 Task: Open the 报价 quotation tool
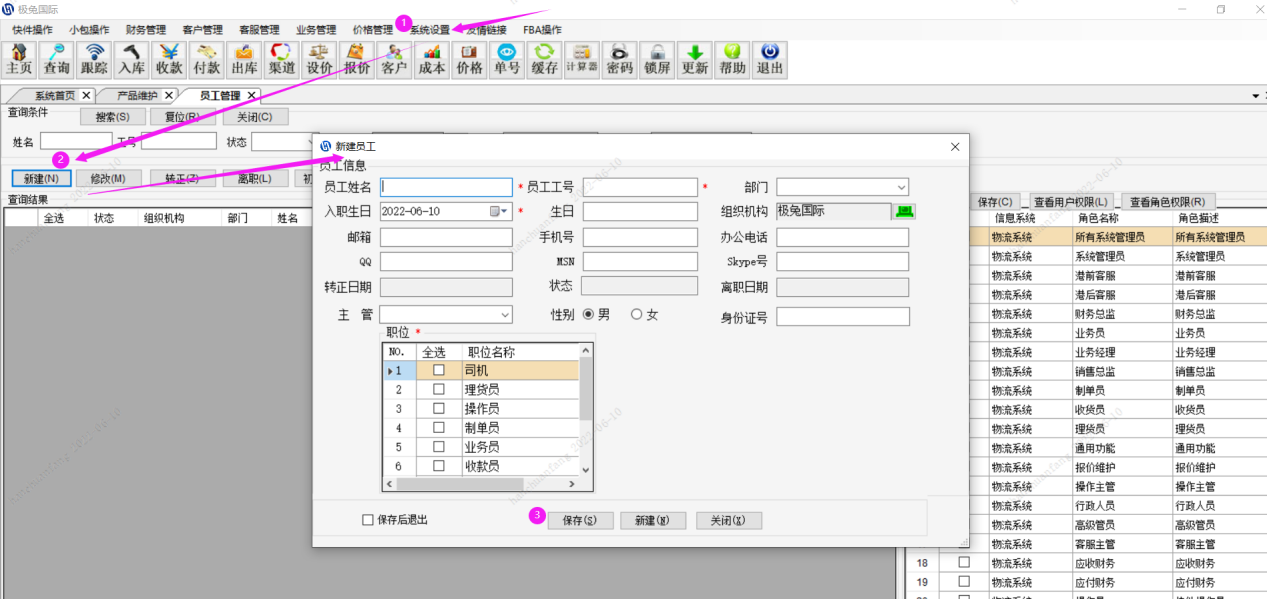click(x=355, y=60)
